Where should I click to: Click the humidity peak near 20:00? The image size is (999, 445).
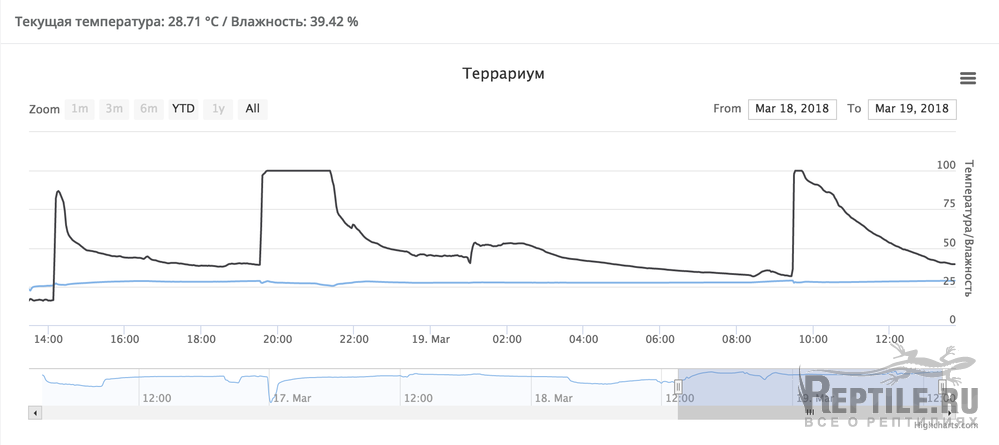(296, 171)
